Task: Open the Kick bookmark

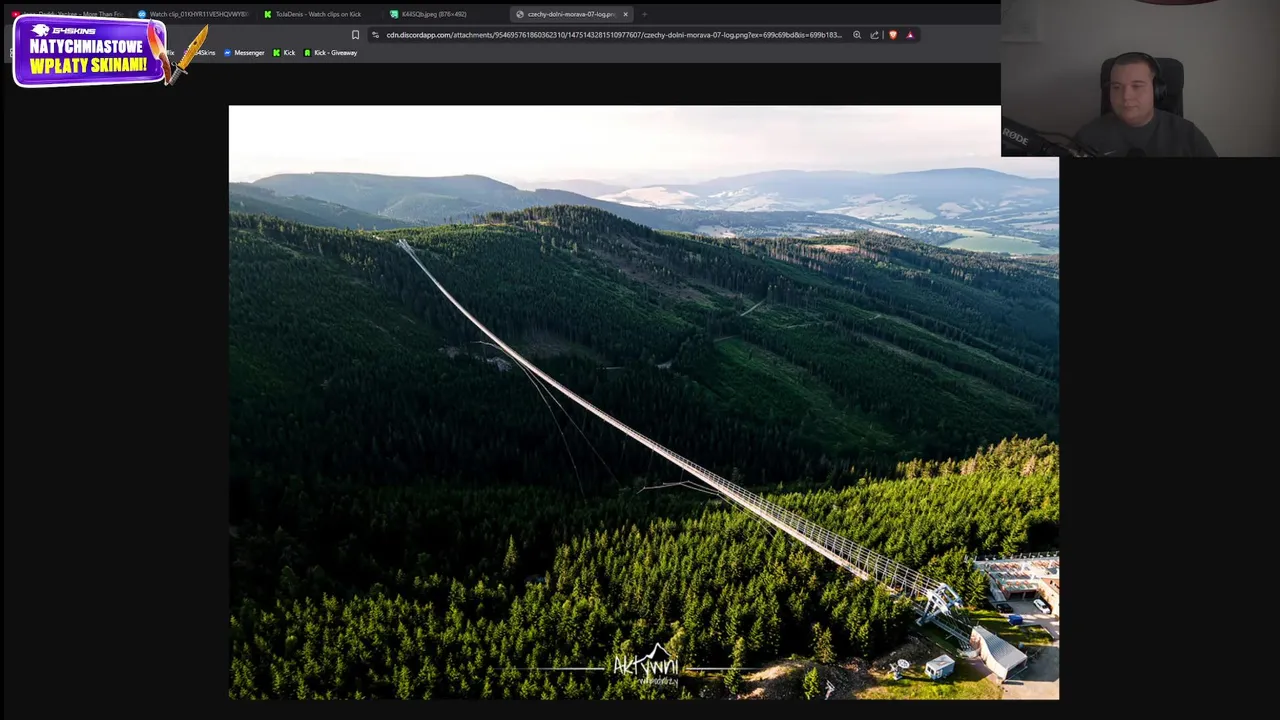Action: click(x=284, y=53)
